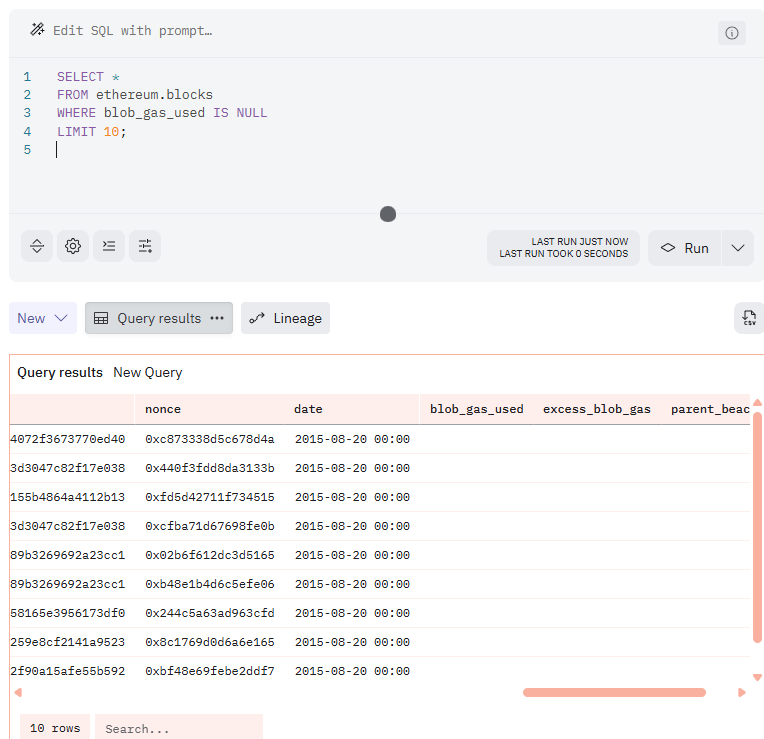Viewport: 764px width, 739px height.
Task: Click the date cell in 0xbf48e69febe2ddf7 row
Action: [x=352, y=671]
